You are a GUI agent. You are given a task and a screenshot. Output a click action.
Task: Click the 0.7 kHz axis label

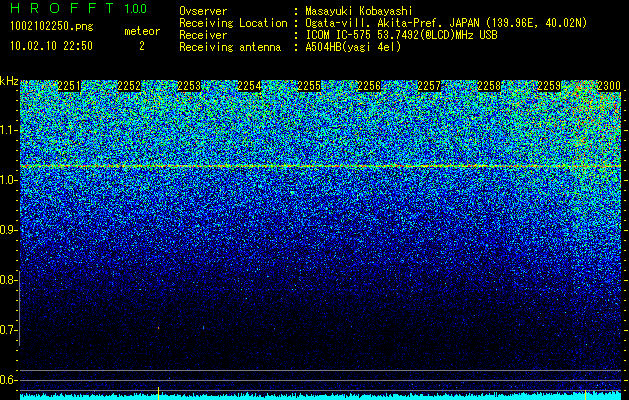point(9,330)
